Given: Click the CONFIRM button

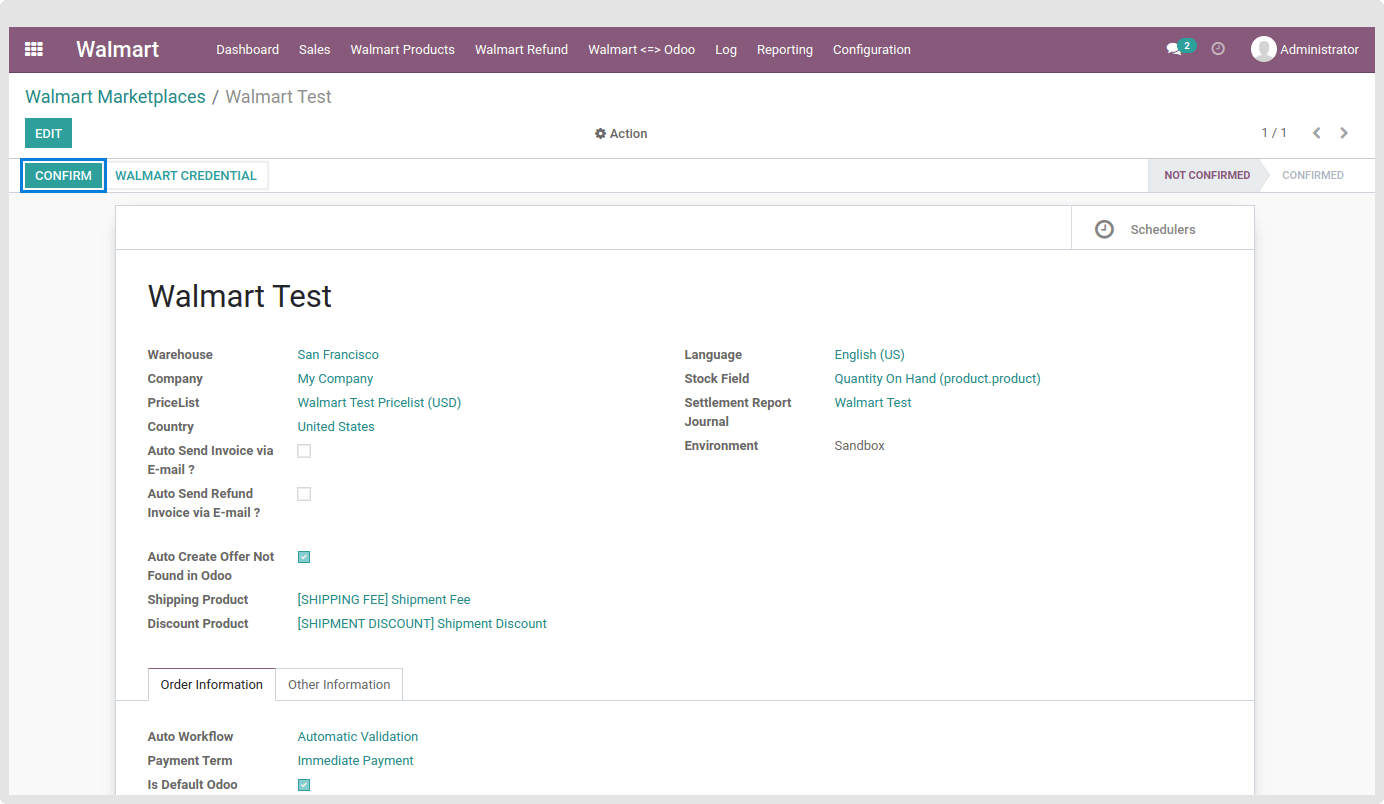Looking at the screenshot, I should click(64, 176).
